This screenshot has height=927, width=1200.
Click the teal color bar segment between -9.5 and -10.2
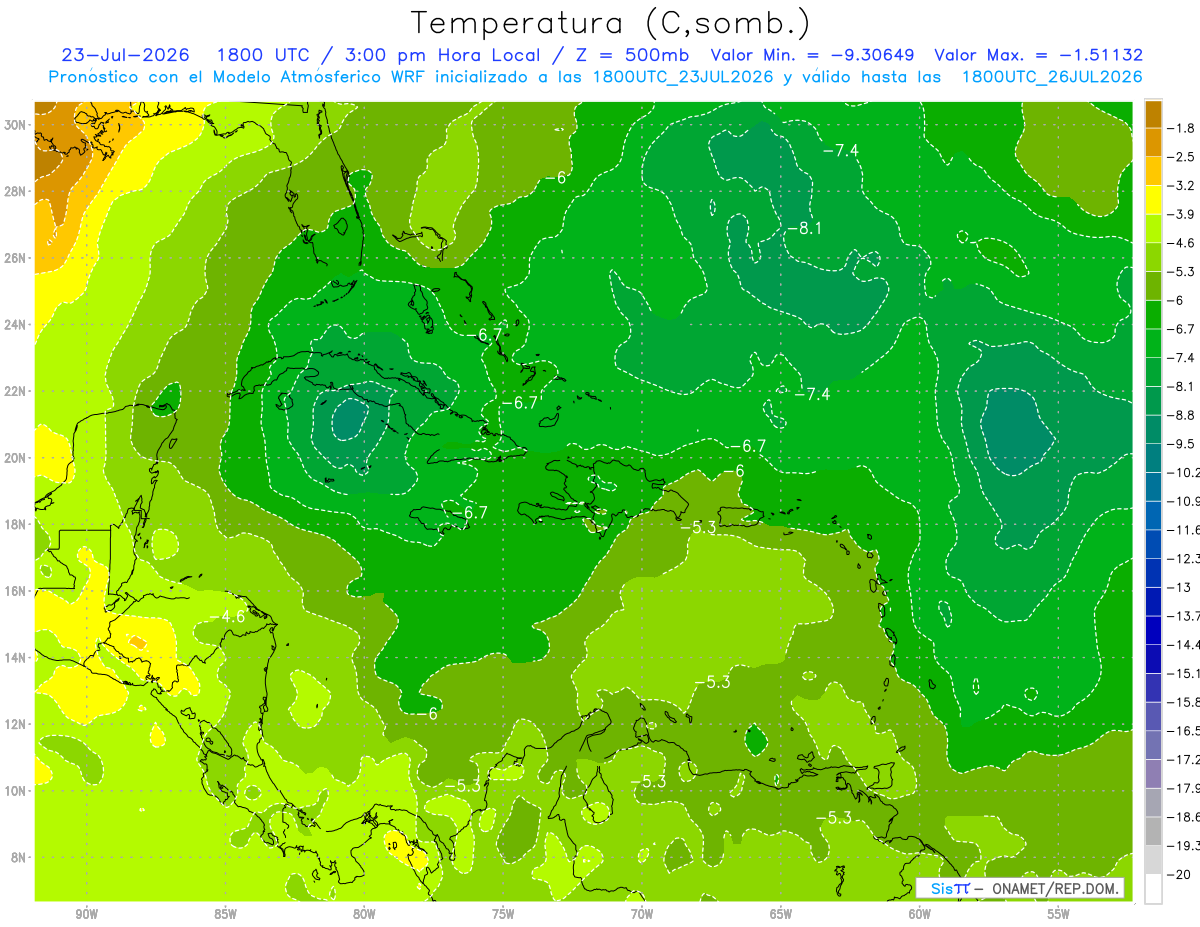pos(1154,458)
